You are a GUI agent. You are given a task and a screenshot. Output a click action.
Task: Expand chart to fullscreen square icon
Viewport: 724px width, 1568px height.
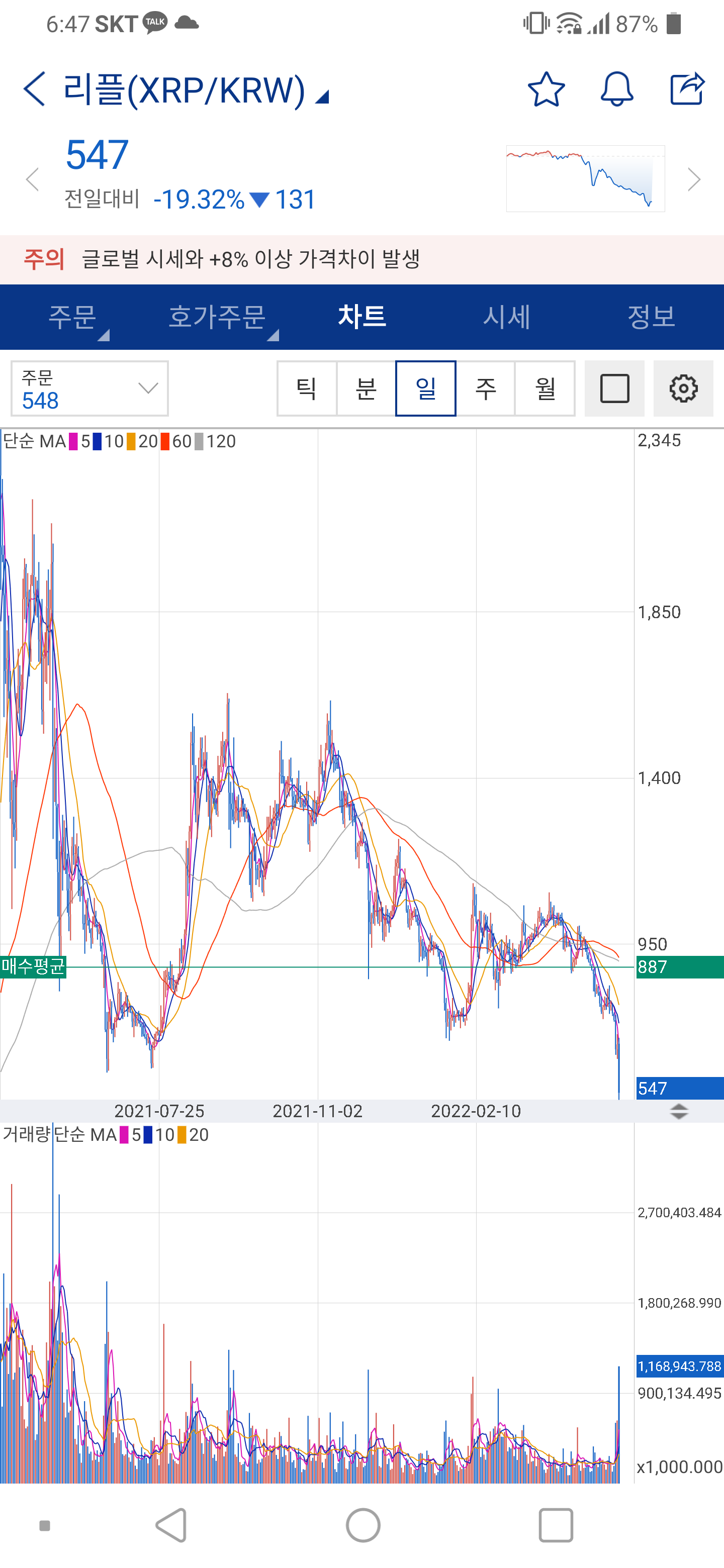(614, 388)
